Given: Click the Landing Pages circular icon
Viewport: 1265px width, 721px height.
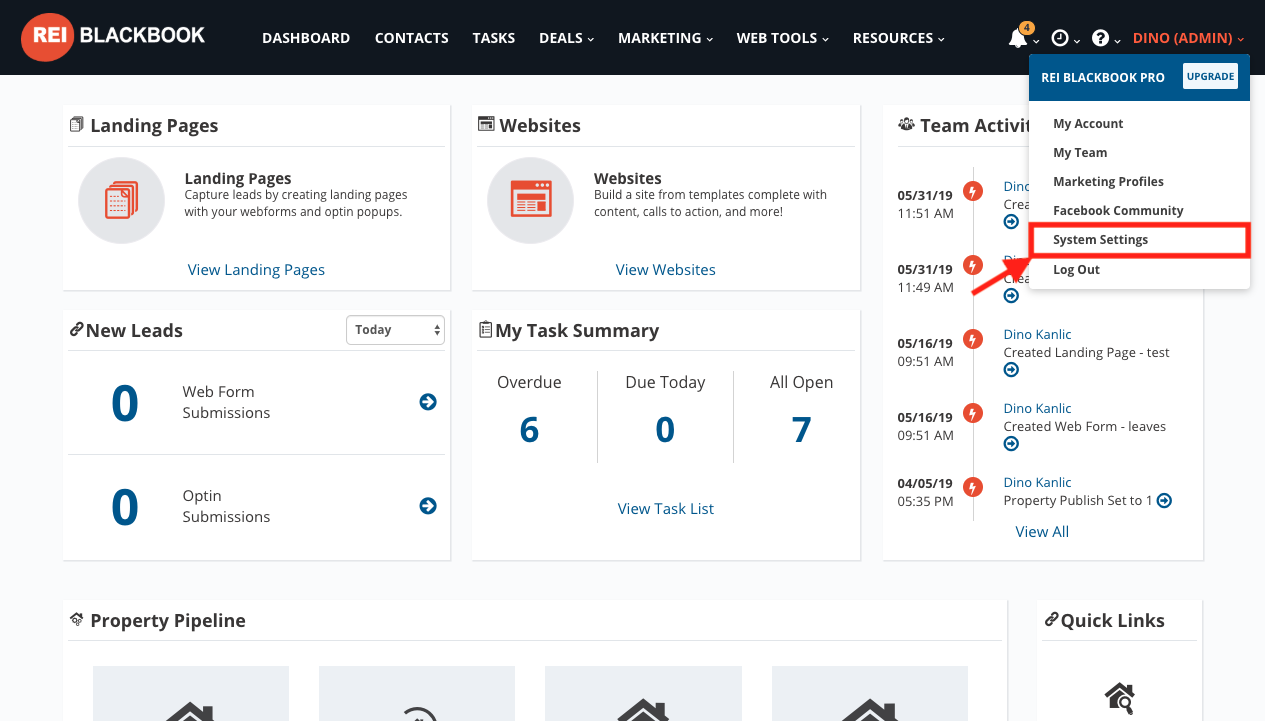Looking at the screenshot, I should (121, 200).
